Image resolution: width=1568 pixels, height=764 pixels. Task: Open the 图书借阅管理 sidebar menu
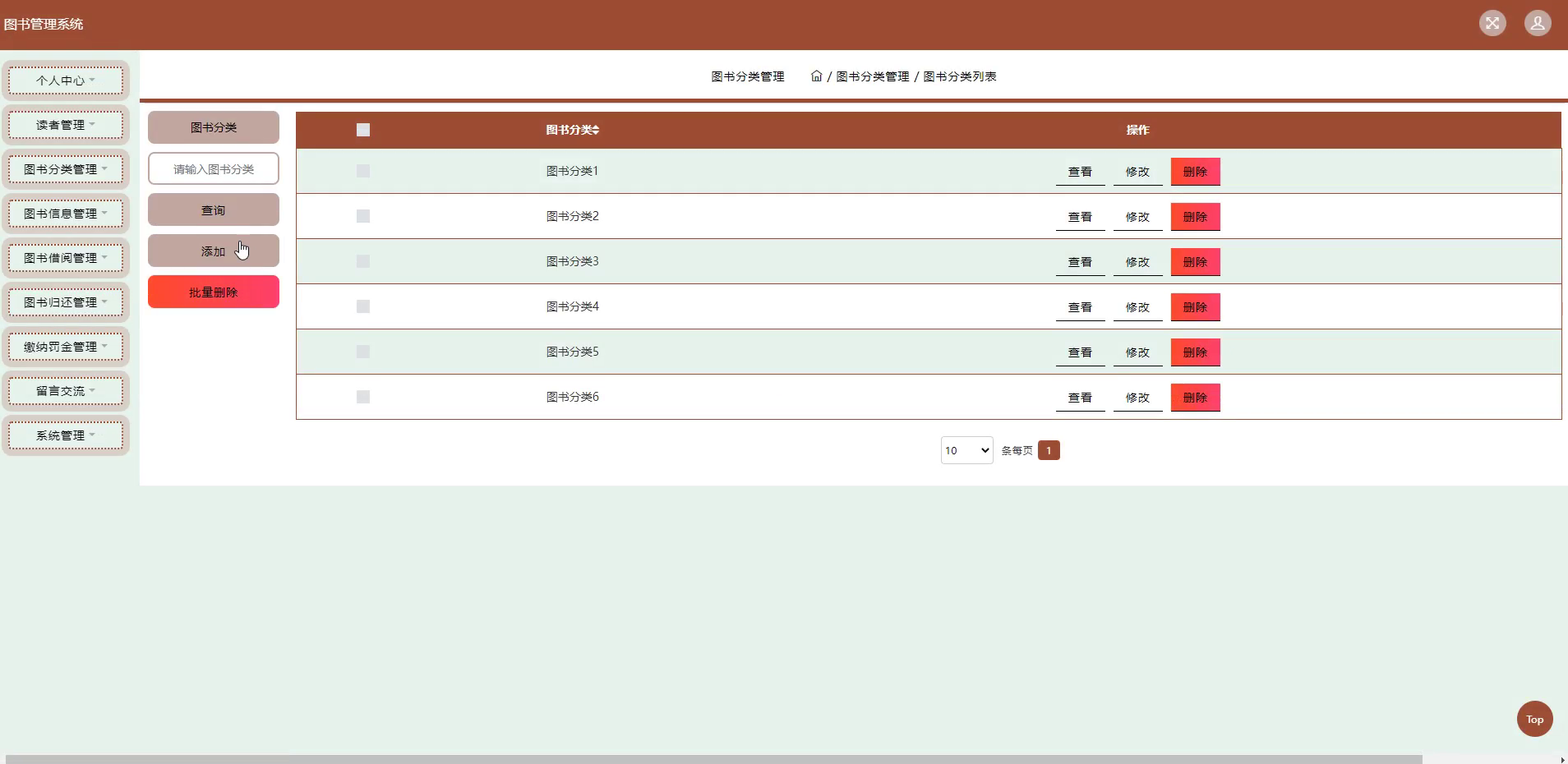pos(66,258)
